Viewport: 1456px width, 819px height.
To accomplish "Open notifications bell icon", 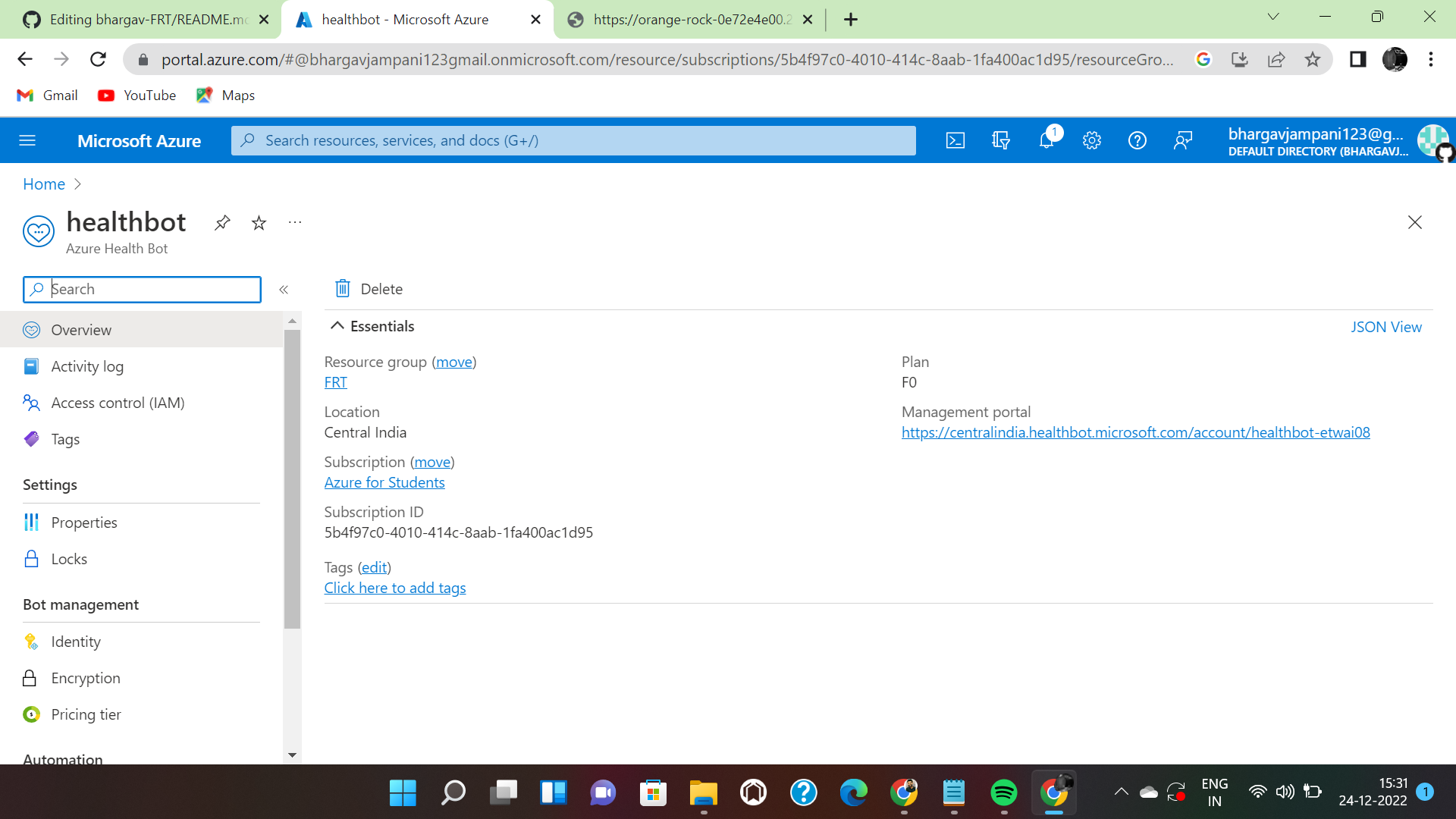I will coord(1046,140).
